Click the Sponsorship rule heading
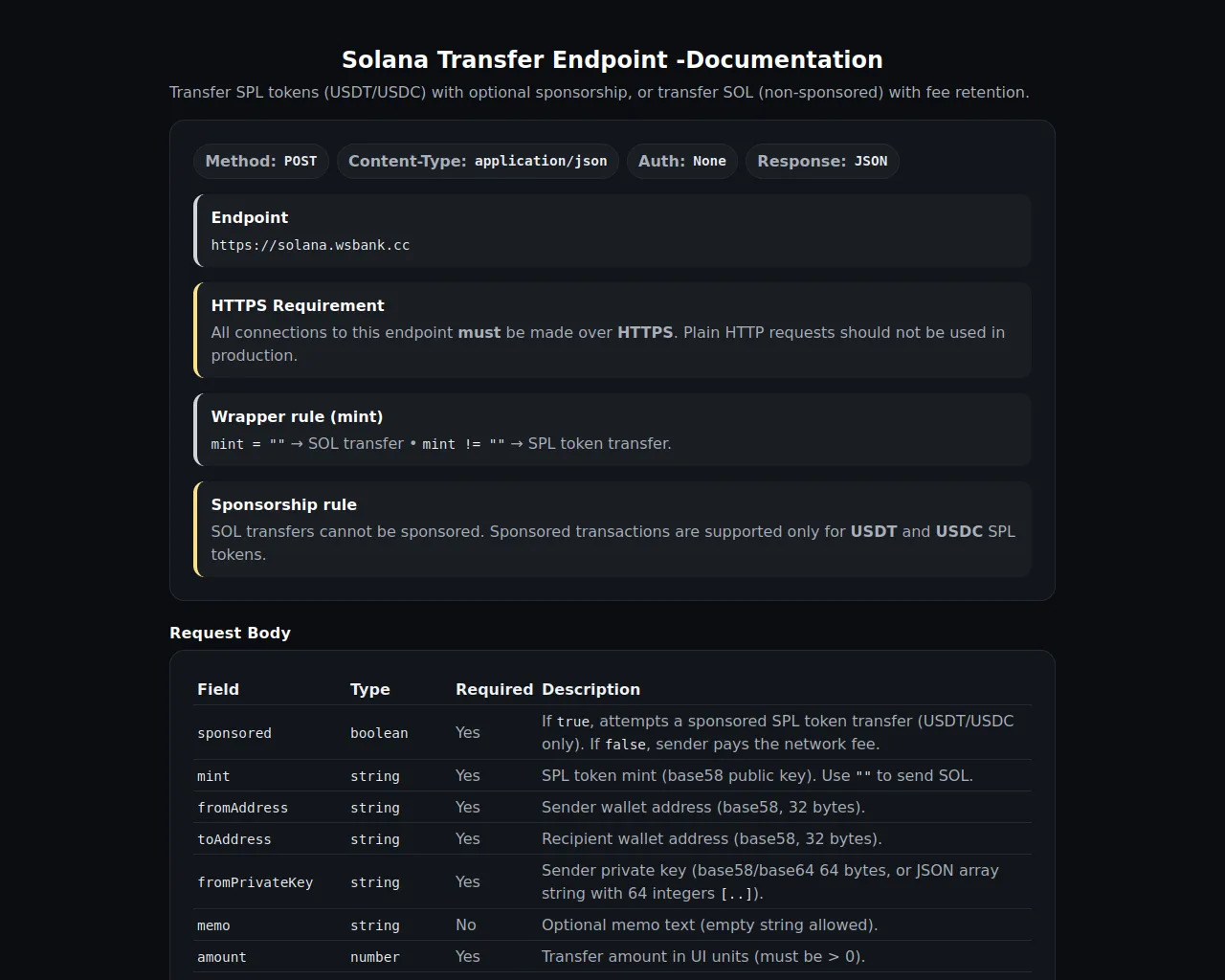The width and height of the screenshot is (1225, 980). 283,504
